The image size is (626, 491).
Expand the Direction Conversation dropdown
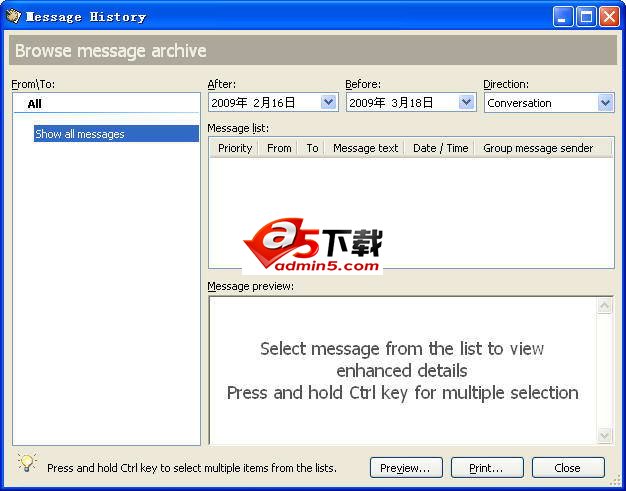tap(605, 103)
